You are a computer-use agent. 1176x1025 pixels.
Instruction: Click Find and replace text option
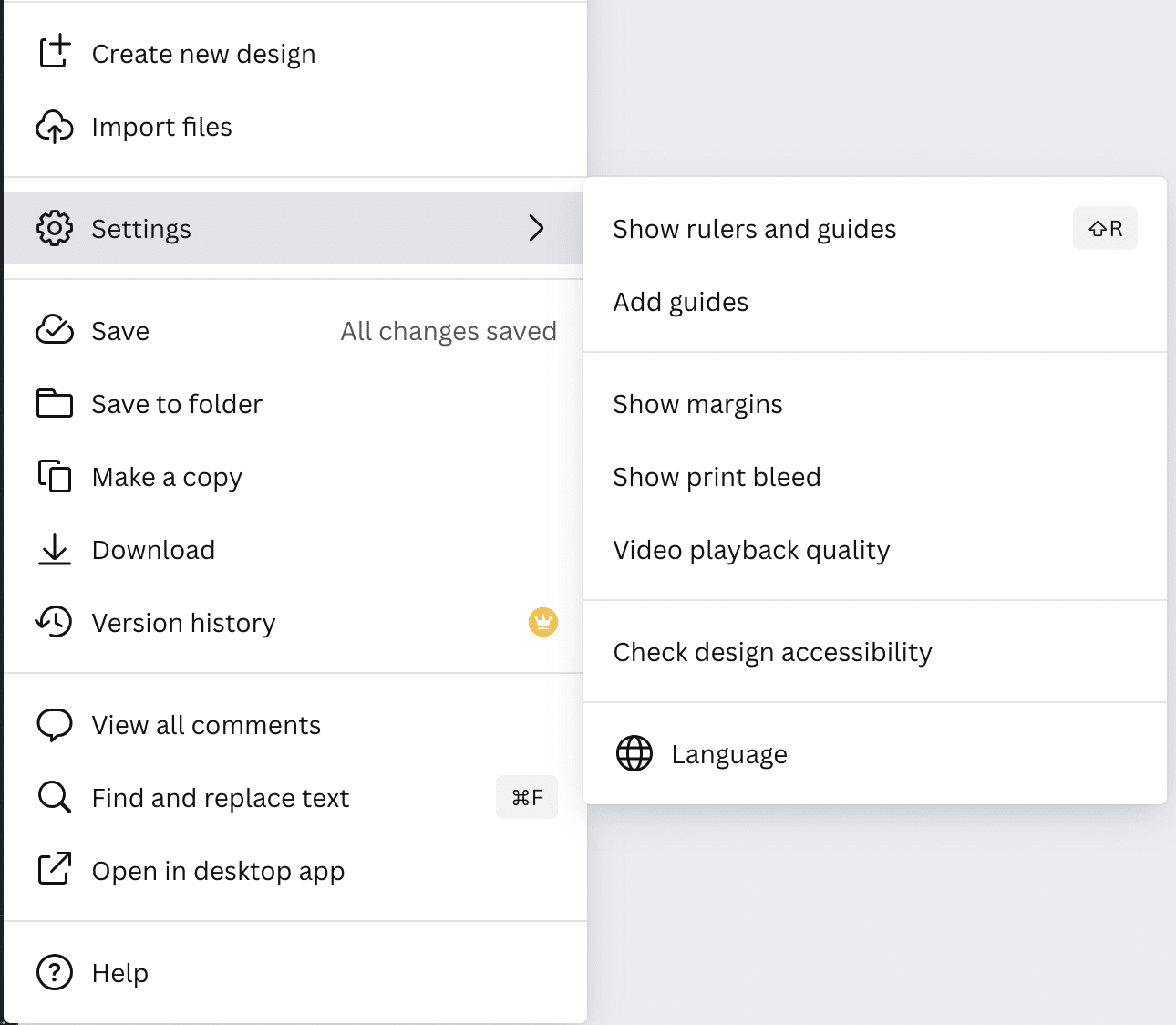coord(221,798)
